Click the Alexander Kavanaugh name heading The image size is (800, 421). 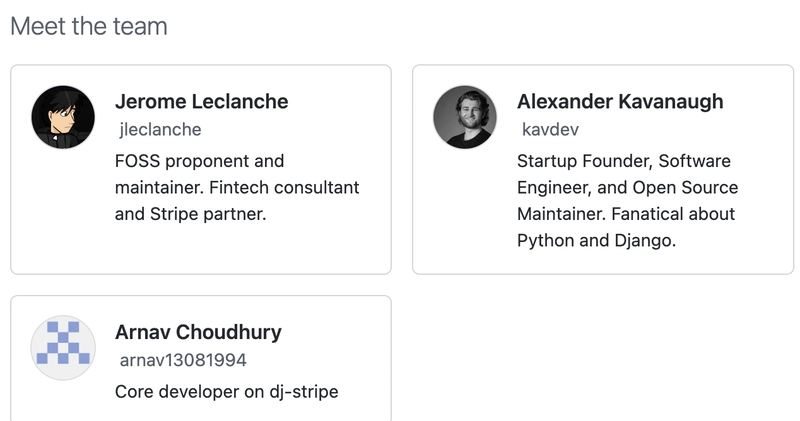click(x=620, y=102)
